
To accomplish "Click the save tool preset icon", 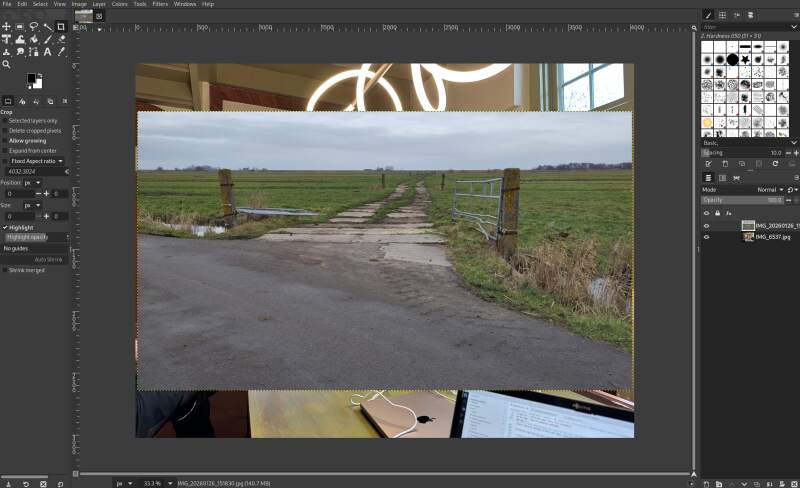I will click(x=9, y=483).
